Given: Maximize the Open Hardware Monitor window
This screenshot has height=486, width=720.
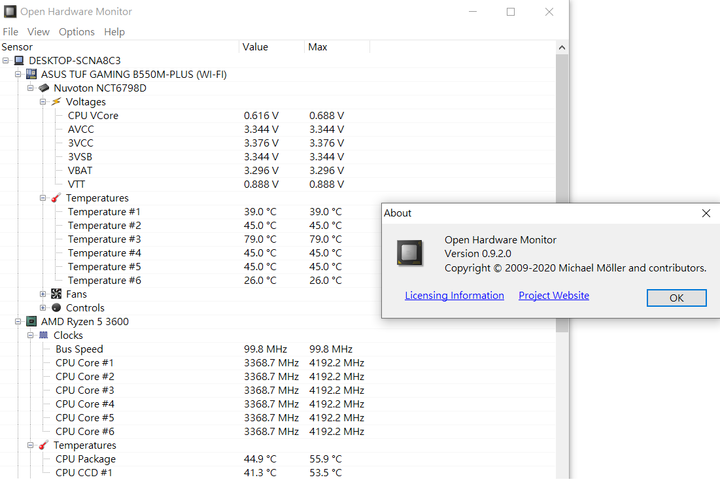Looking at the screenshot, I should (x=511, y=12).
